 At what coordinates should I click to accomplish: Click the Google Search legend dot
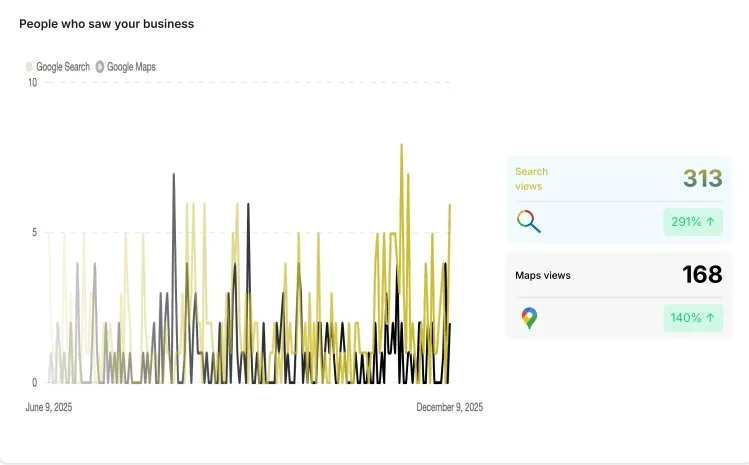[29, 67]
